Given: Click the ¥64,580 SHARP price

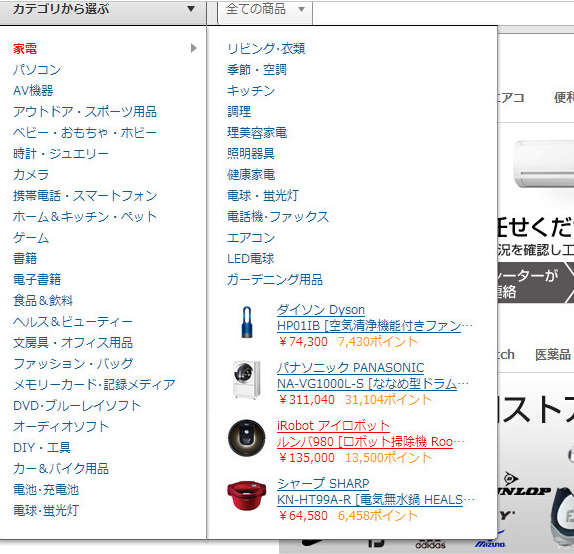Looking at the screenshot, I should pos(303,516).
